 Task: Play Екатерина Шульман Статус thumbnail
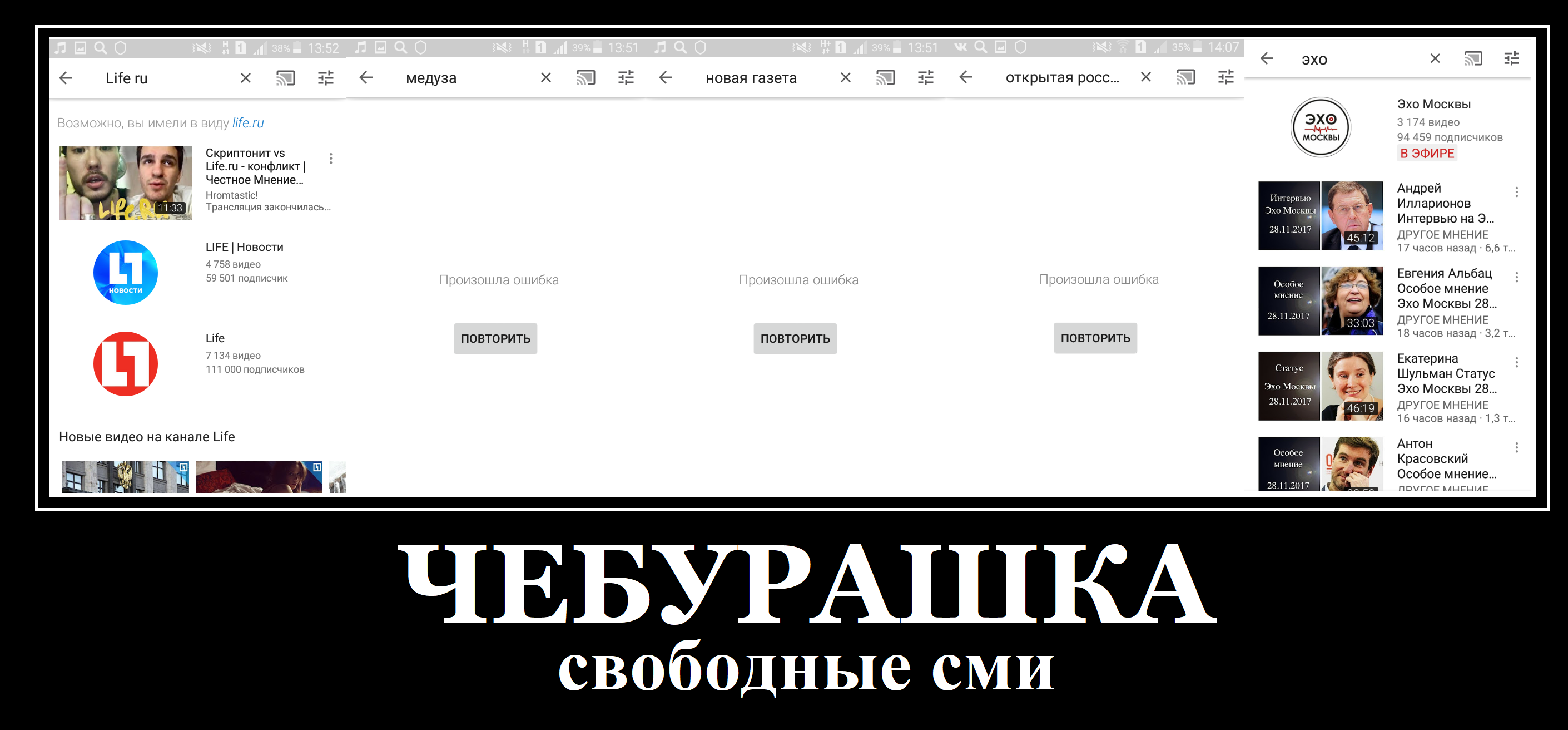tap(1320, 386)
